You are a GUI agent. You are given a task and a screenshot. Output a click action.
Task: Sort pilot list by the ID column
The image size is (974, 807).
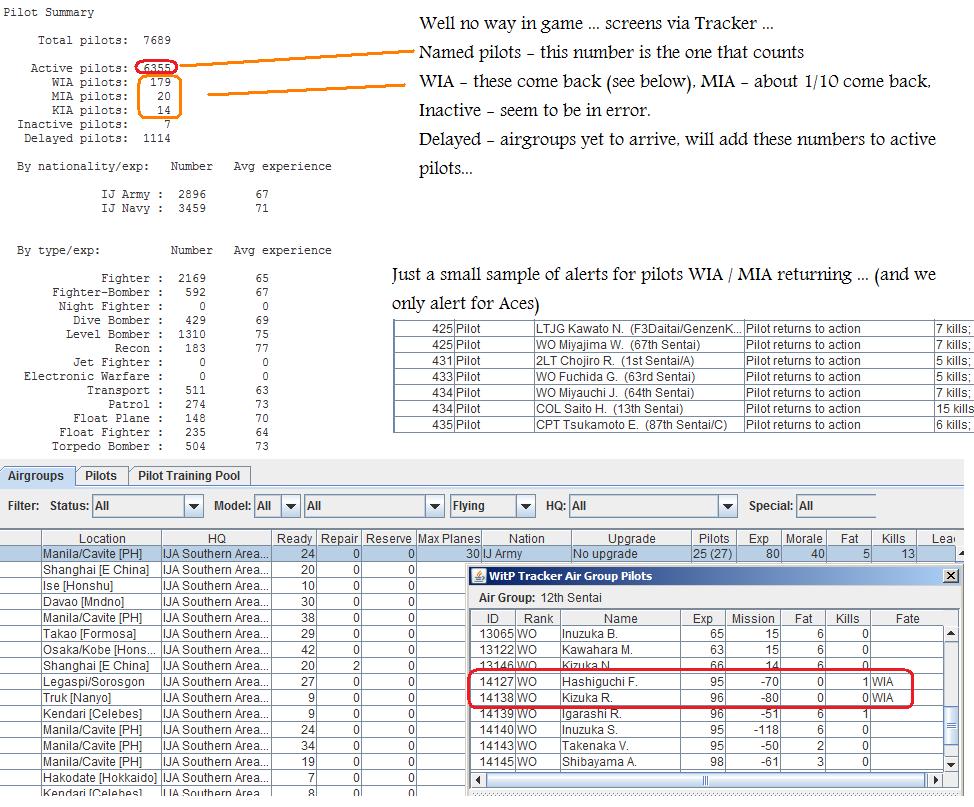tap(493, 619)
